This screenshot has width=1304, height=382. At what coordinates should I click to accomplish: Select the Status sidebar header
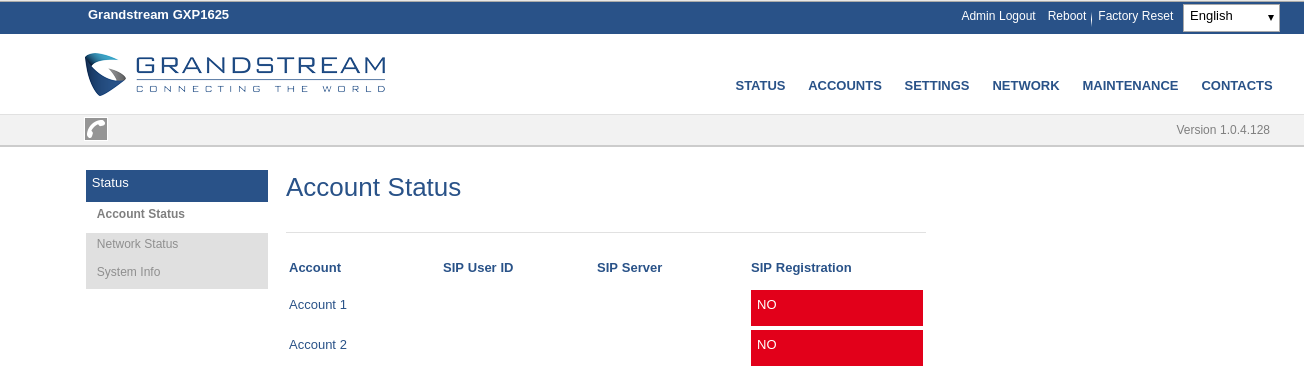177,185
